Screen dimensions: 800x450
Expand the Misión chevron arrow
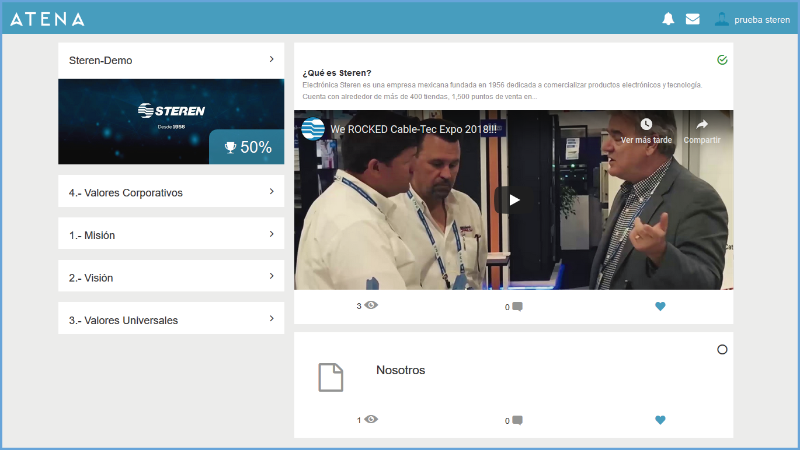(271, 234)
